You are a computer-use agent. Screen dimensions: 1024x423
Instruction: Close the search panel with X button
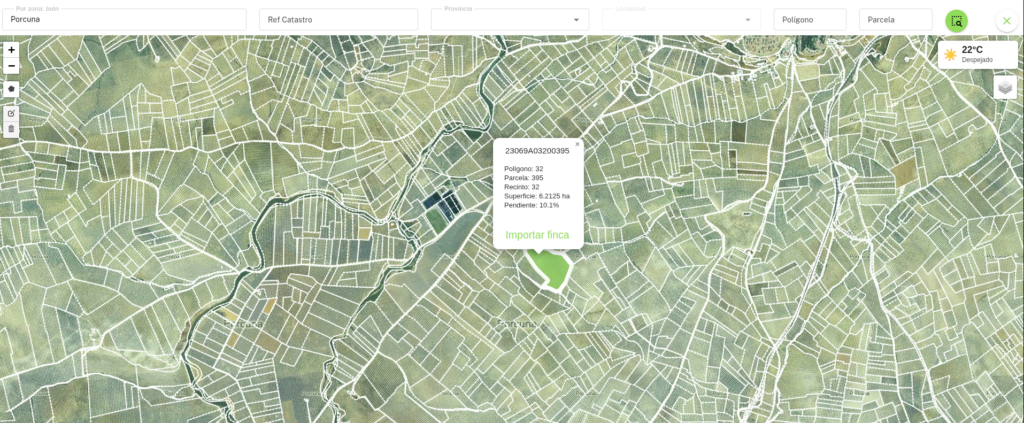coord(1006,21)
